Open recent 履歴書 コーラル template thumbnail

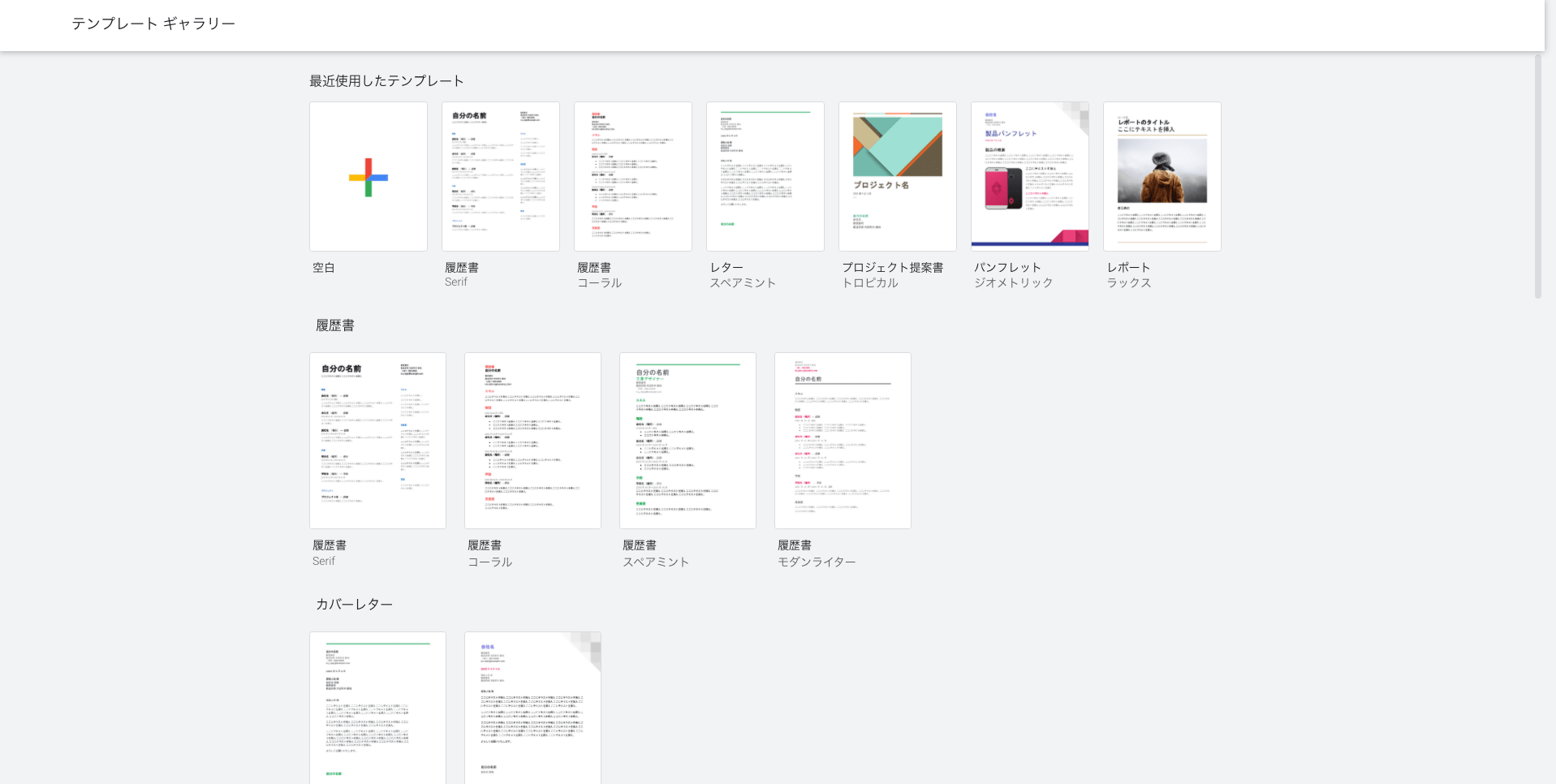[632, 176]
